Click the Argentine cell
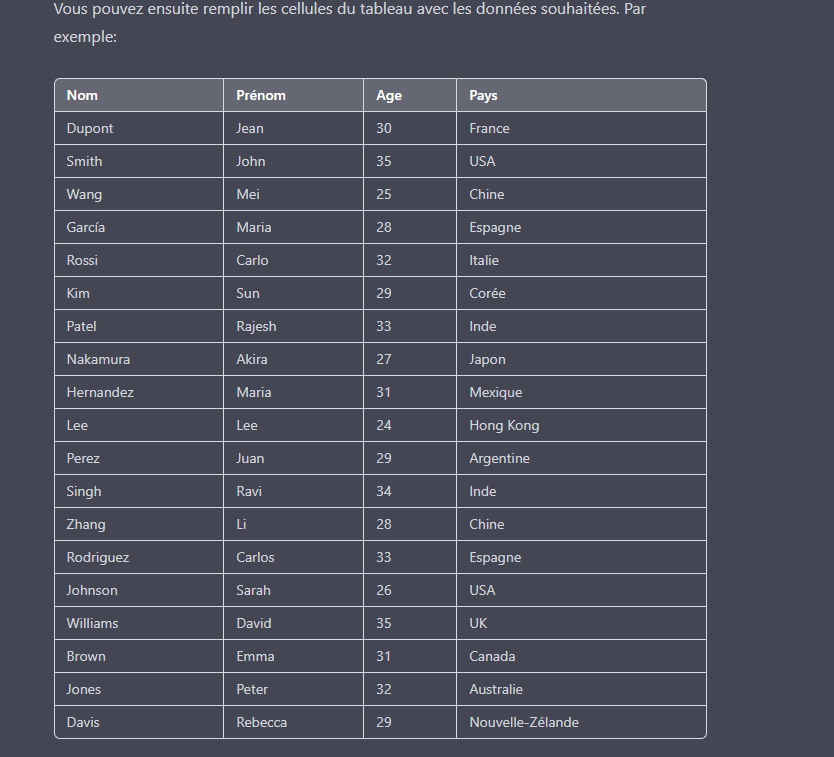This screenshot has height=757, width=834. click(581, 458)
